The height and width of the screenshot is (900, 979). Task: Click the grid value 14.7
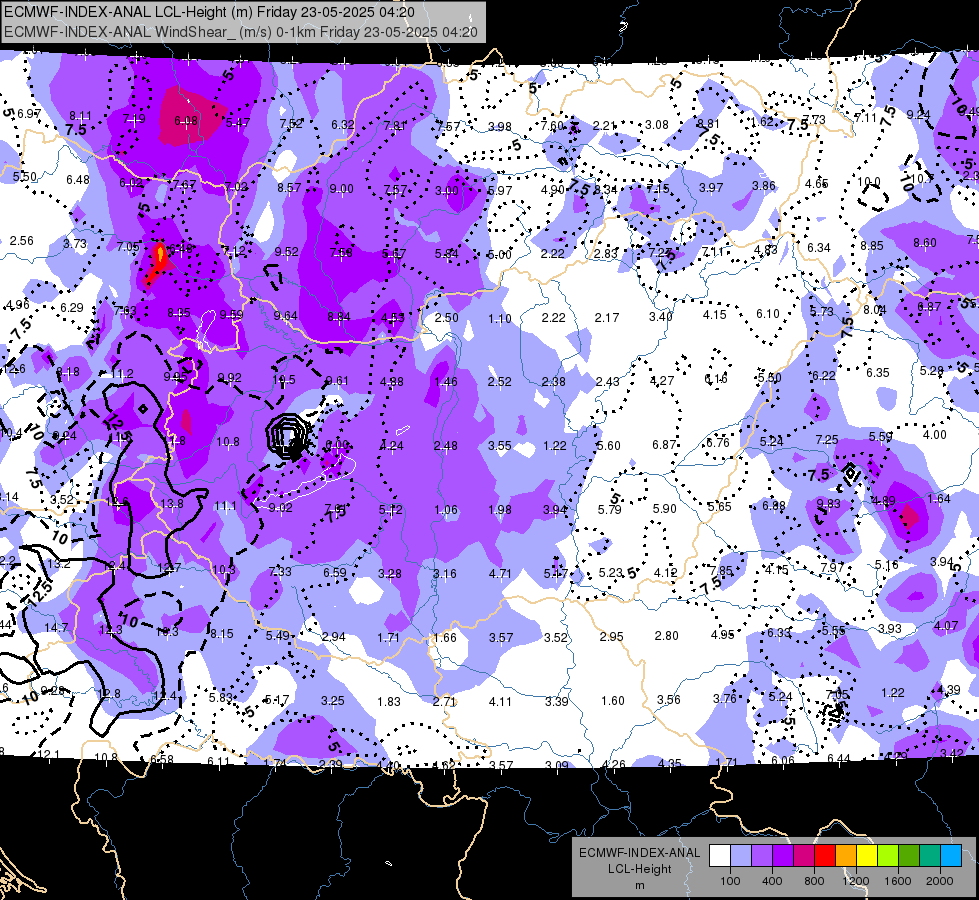pos(56,627)
